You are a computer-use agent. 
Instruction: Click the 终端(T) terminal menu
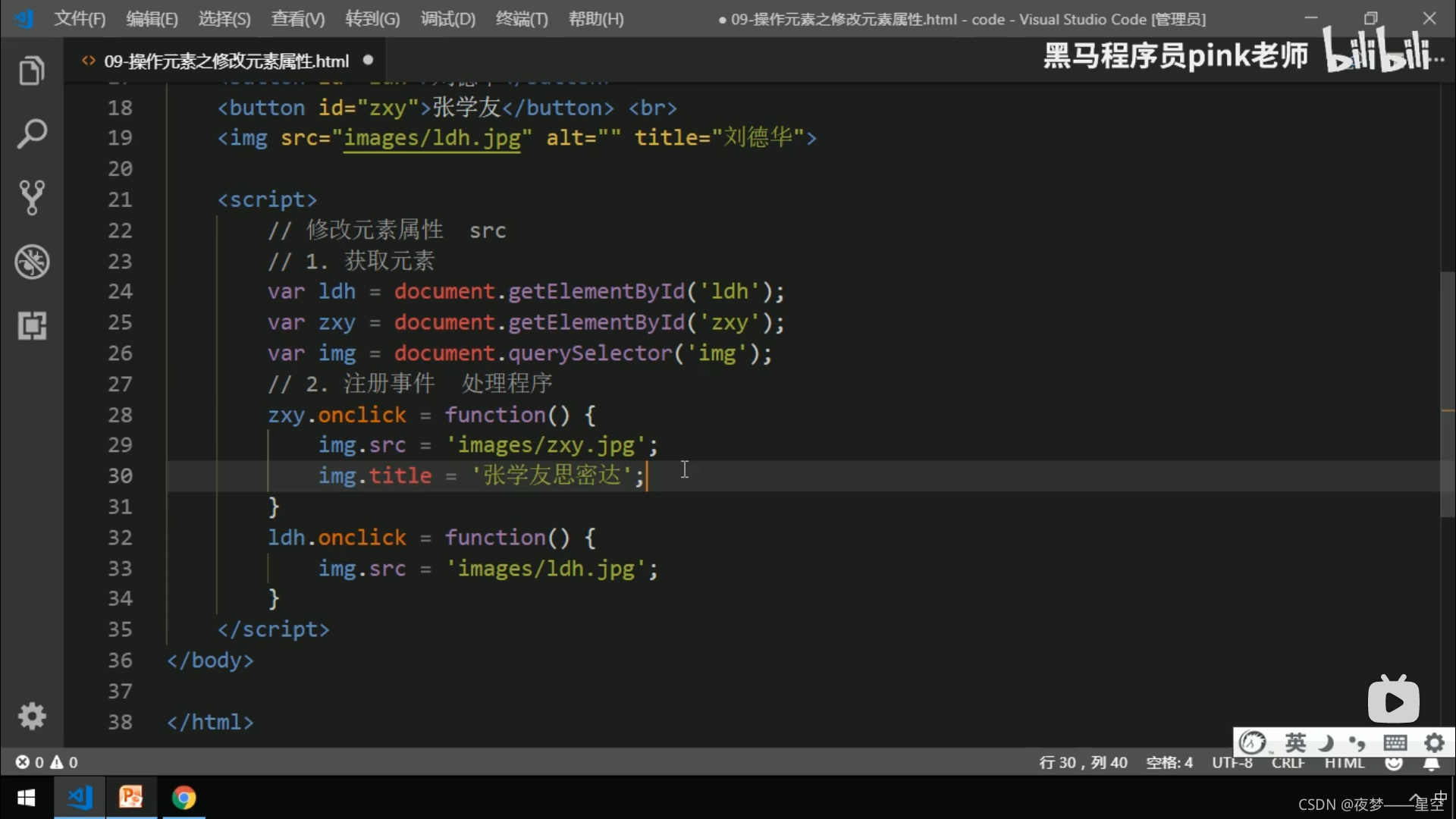[x=522, y=19]
